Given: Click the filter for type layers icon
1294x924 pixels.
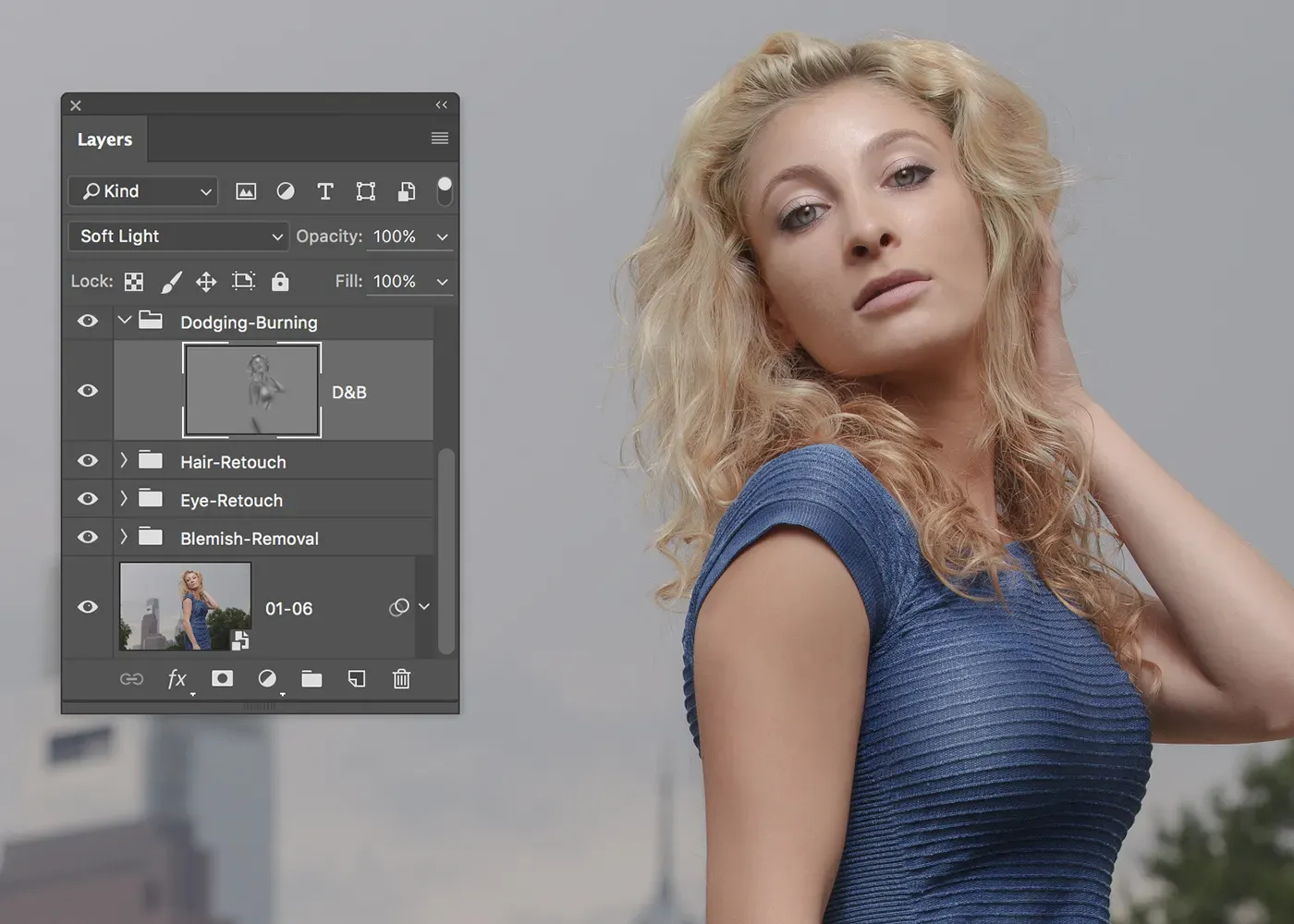Looking at the screenshot, I should (x=325, y=191).
